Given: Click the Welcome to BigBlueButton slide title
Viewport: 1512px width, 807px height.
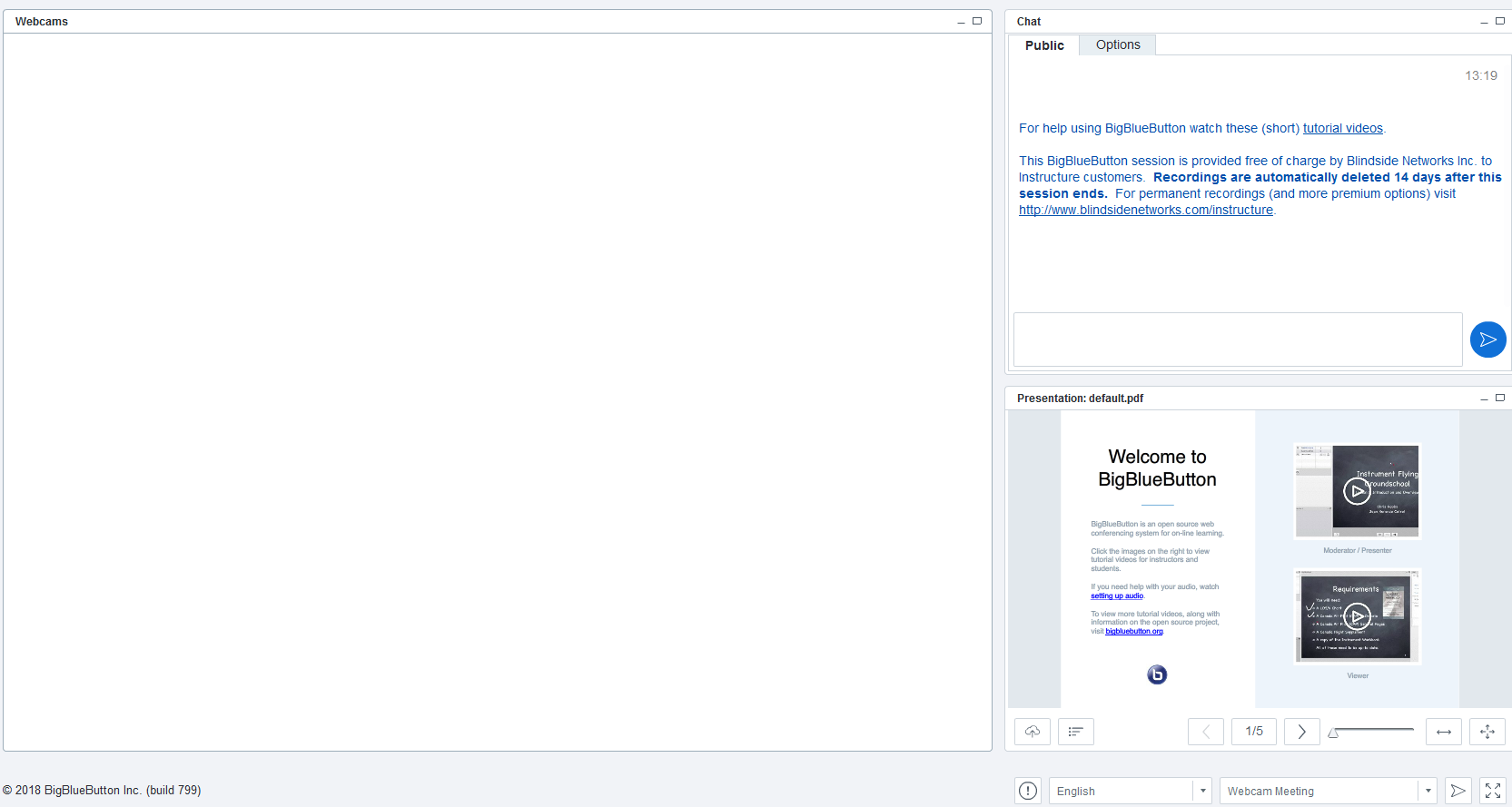Looking at the screenshot, I should (1157, 467).
